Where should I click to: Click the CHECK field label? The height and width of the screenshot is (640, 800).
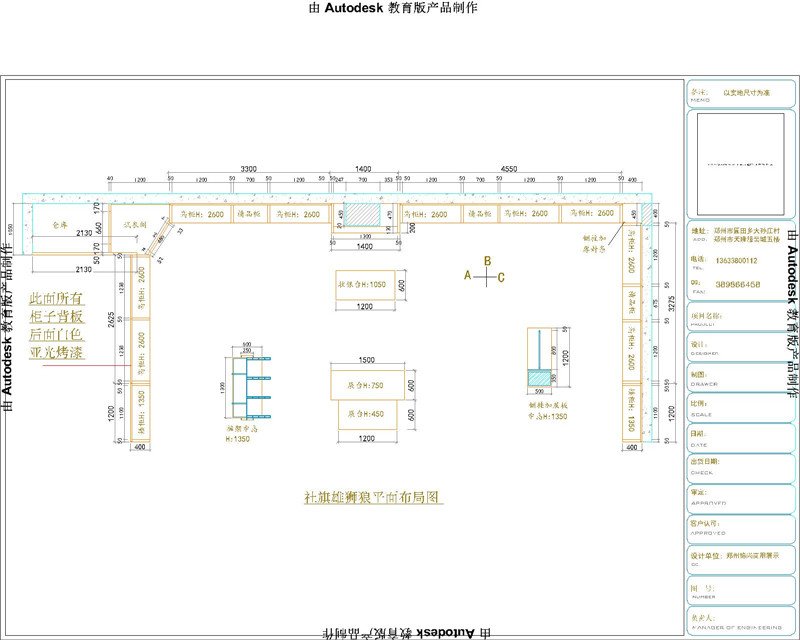pyautogui.click(x=701, y=473)
